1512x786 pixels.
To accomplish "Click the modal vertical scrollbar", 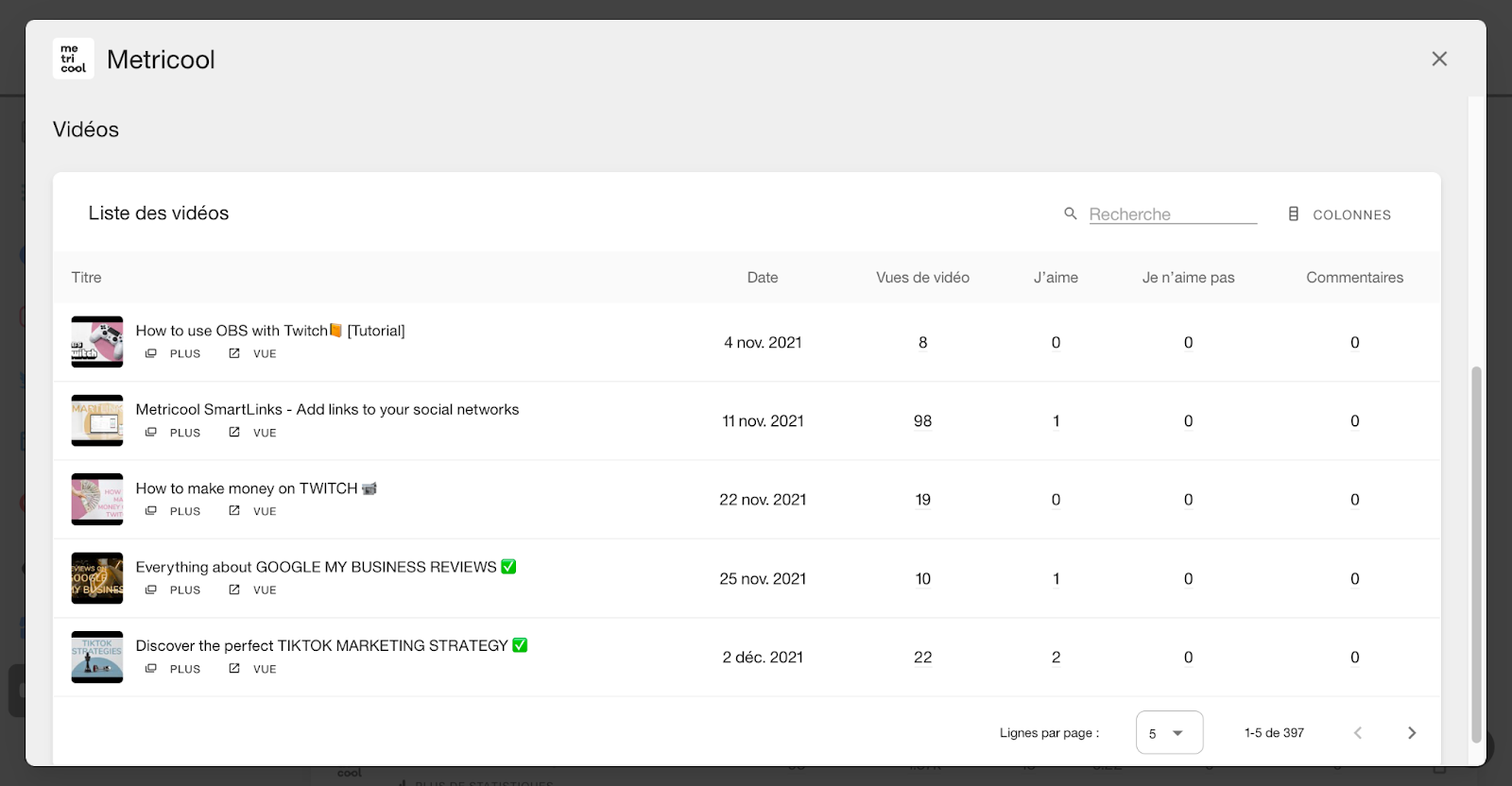I will pyautogui.click(x=1476, y=555).
